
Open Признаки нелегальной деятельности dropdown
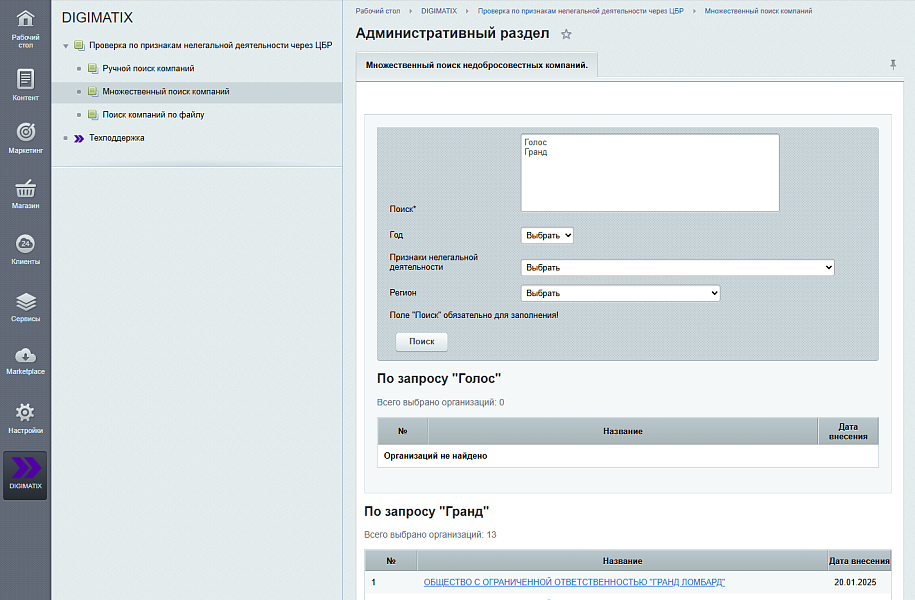[677, 268]
